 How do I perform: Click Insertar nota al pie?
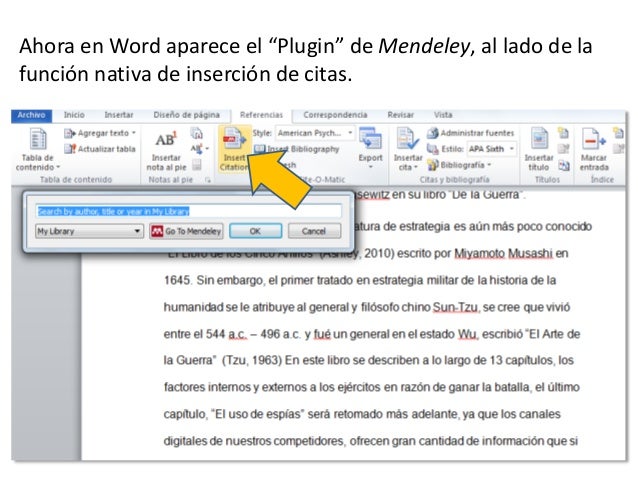click(166, 150)
